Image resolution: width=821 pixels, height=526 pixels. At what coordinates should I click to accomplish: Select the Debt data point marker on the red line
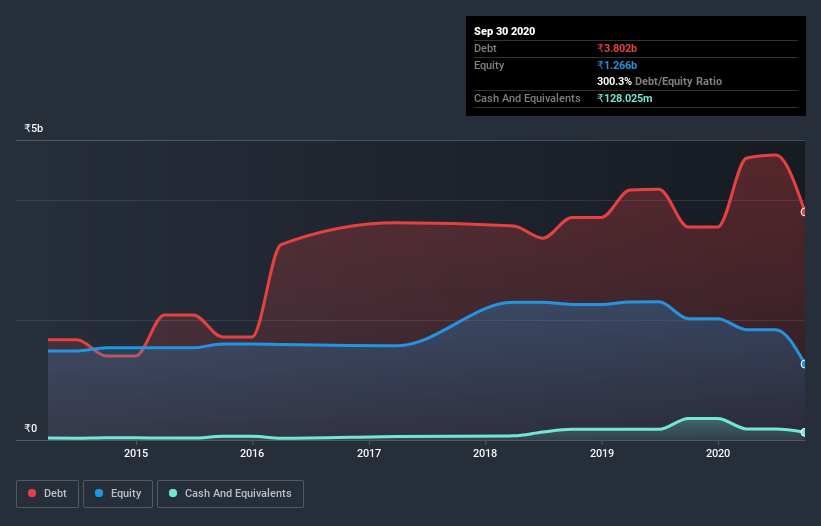coord(804,212)
